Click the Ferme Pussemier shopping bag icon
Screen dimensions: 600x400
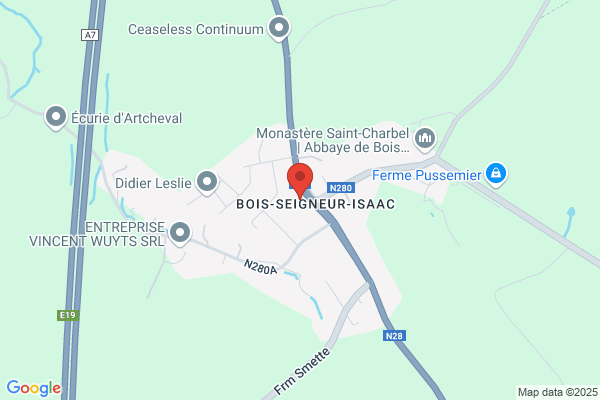click(496, 174)
